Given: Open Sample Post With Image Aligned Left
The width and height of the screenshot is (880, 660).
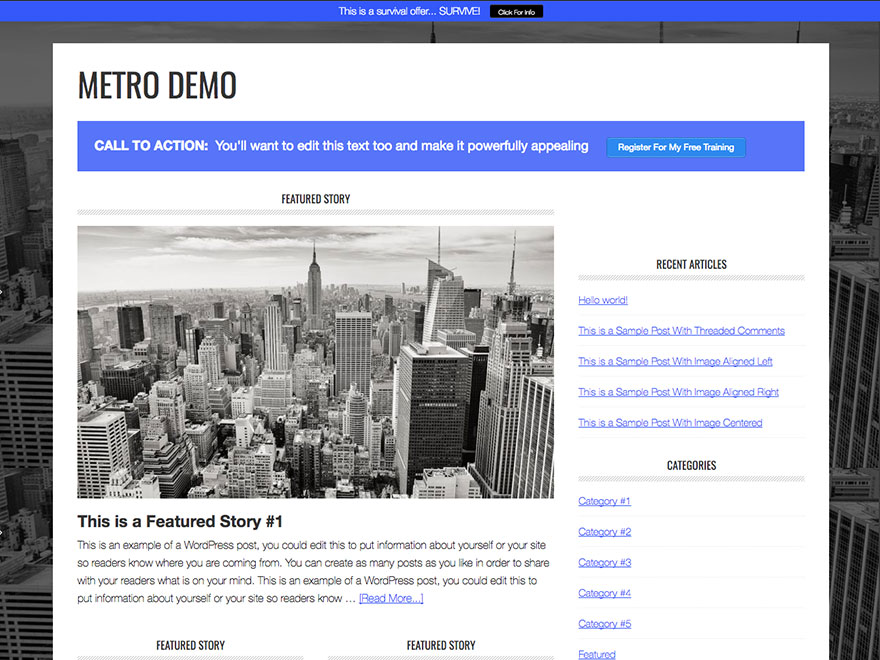Looking at the screenshot, I should 675,361.
